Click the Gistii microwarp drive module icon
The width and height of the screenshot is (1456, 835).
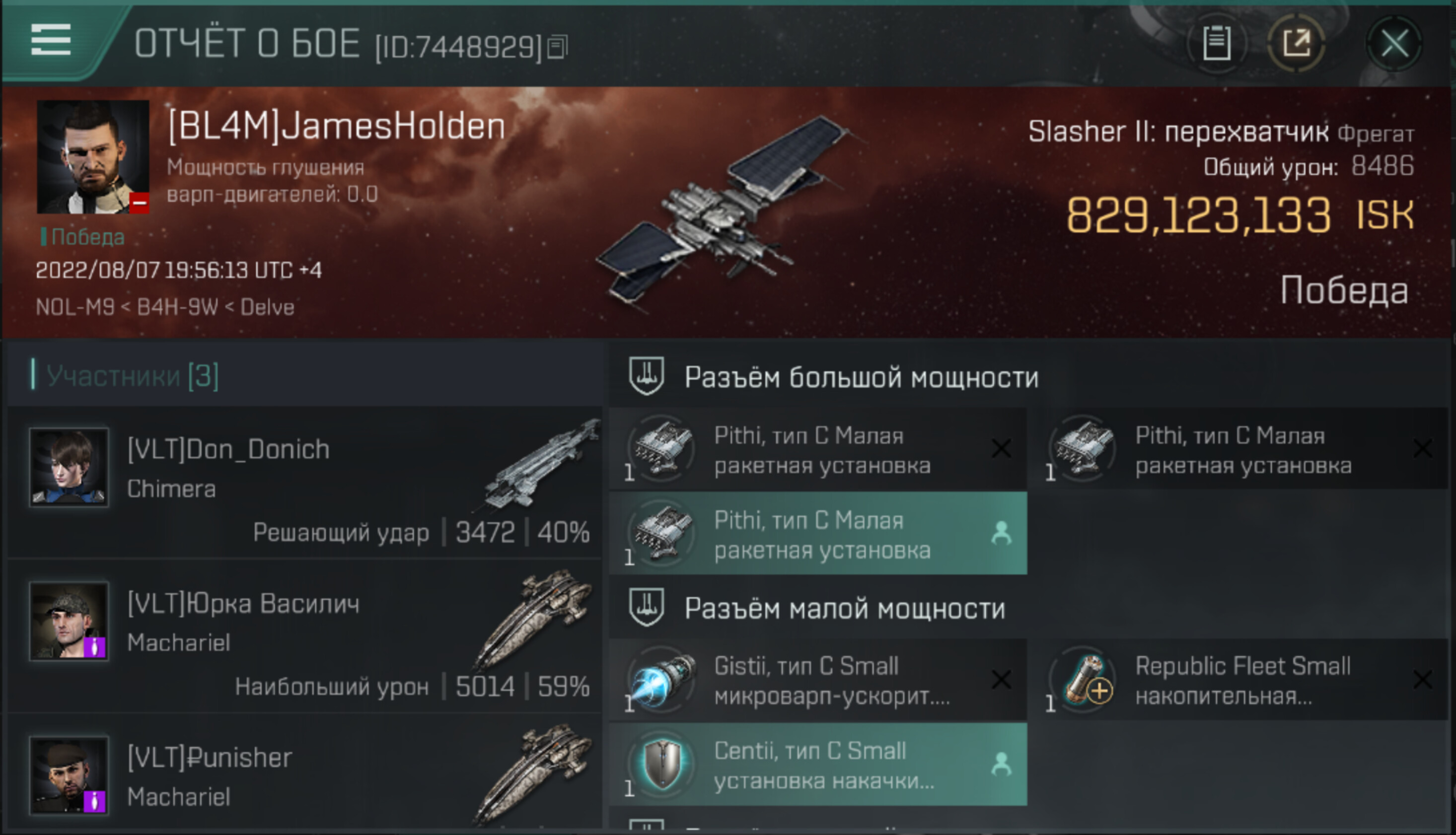click(662, 680)
